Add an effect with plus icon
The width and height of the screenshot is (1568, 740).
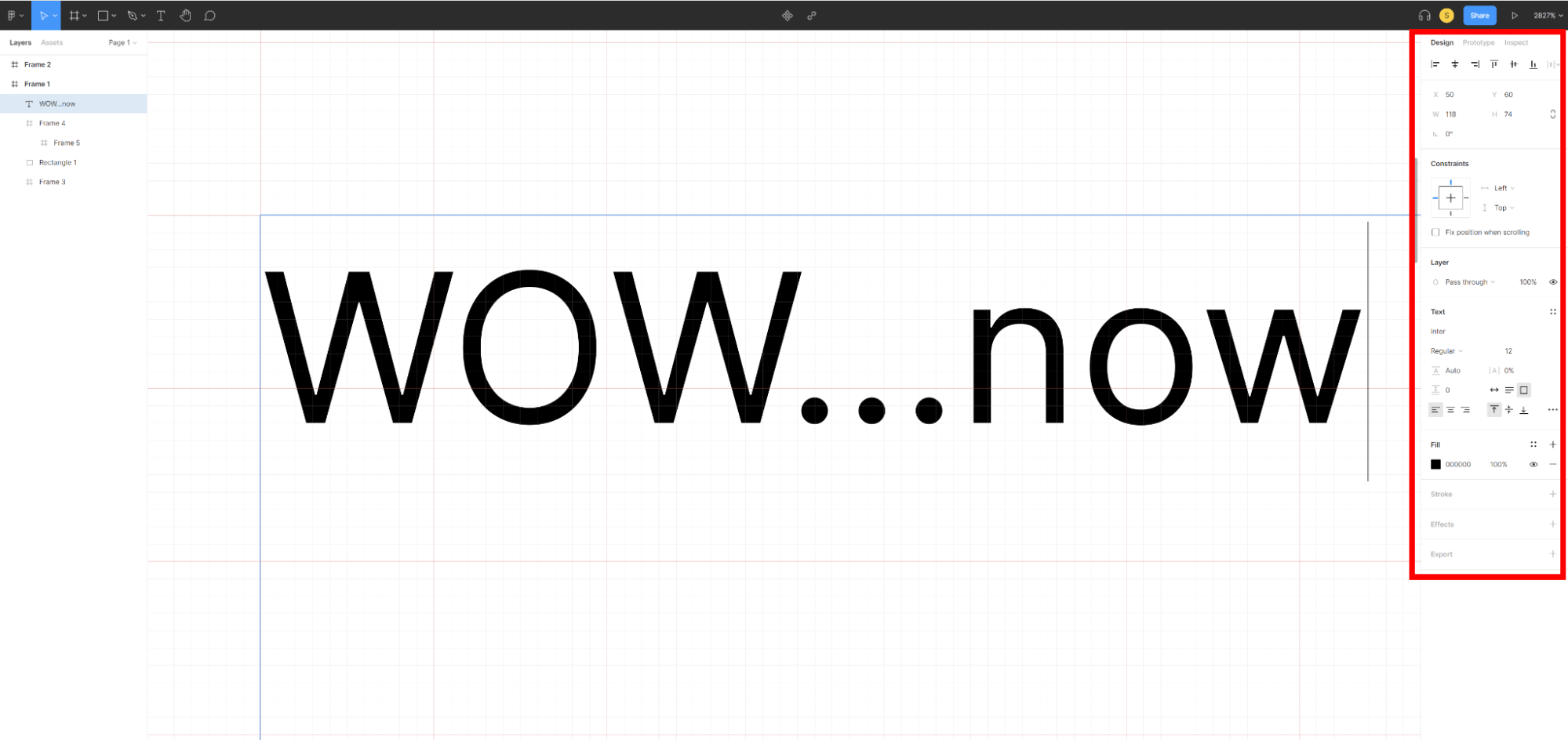click(x=1553, y=524)
